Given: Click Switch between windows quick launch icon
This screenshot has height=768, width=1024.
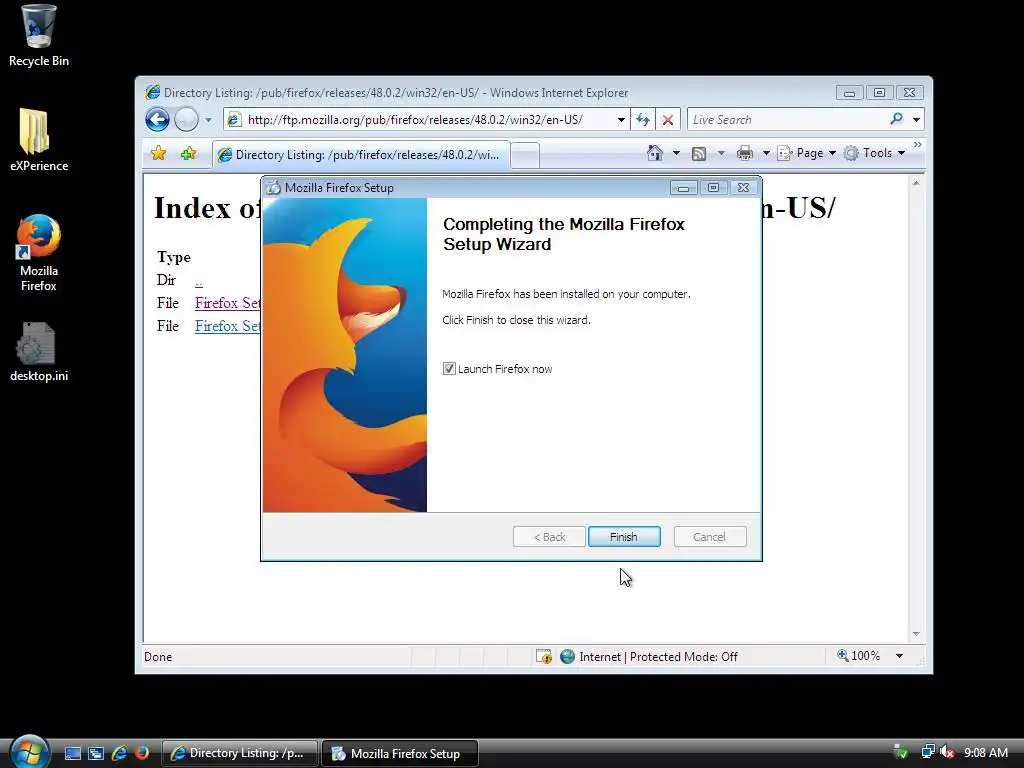Looking at the screenshot, I should pos(96,753).
